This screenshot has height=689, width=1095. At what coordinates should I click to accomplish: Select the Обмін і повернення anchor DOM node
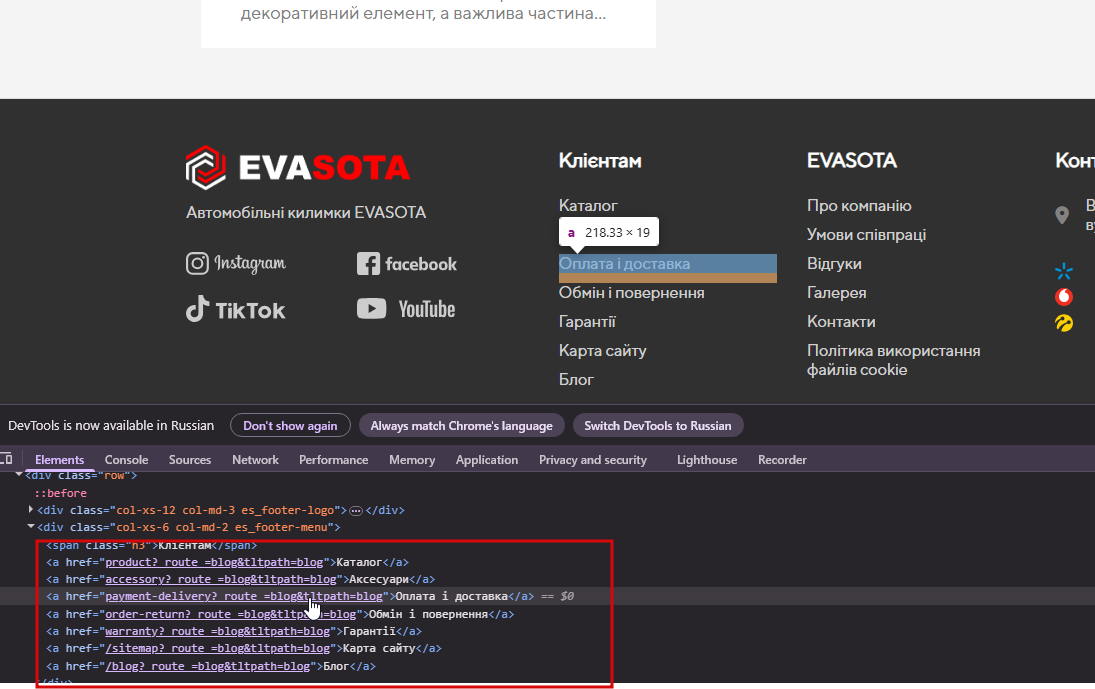(280, 614)
